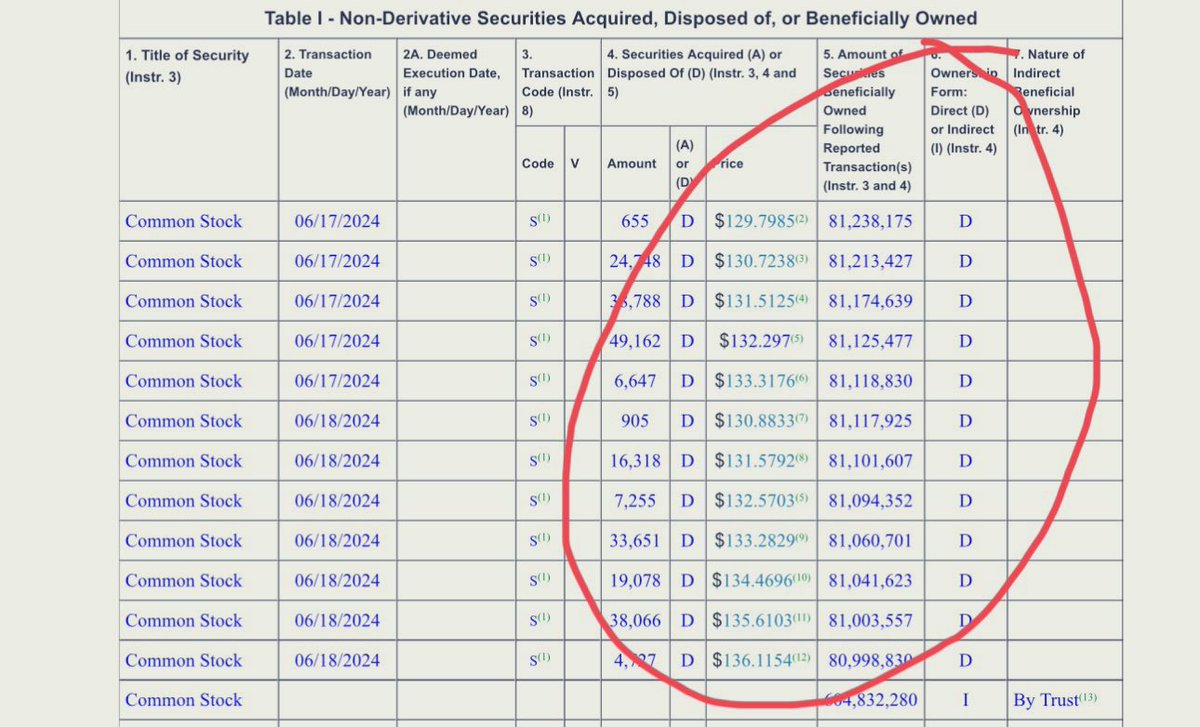Click owned amount 81,101,607
Screen dimensions: 1200x727
tap(870, 461)
